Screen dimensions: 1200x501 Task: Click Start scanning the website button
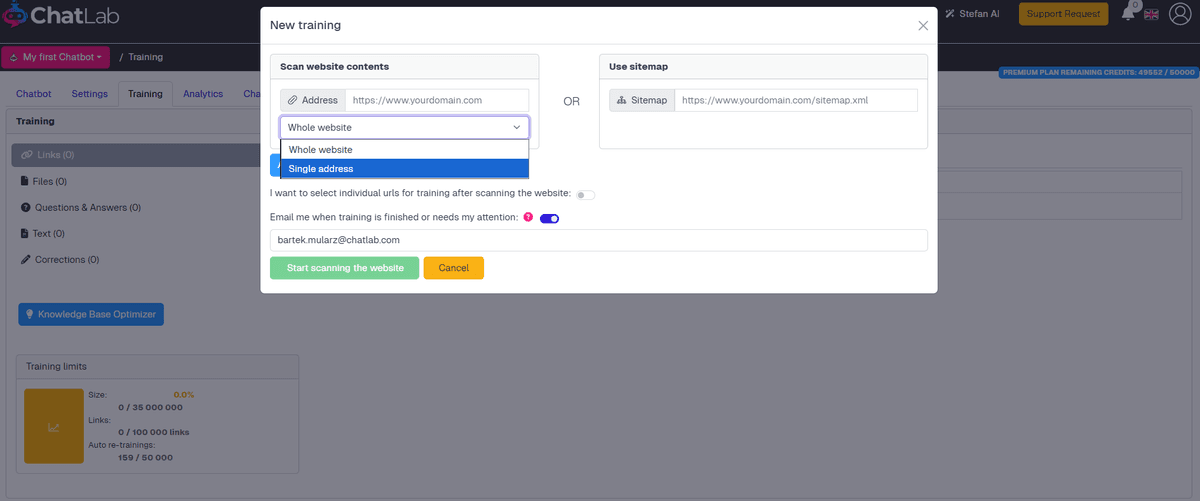pyautogui.click(x=344, y=268)
